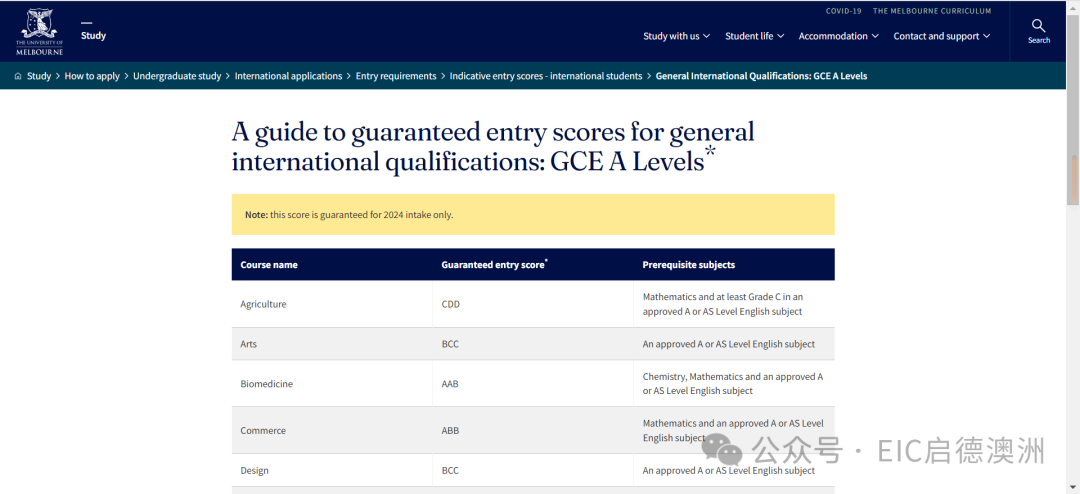Click the University of Melbourne logo
1080x494 pixels.
(39, 31)
